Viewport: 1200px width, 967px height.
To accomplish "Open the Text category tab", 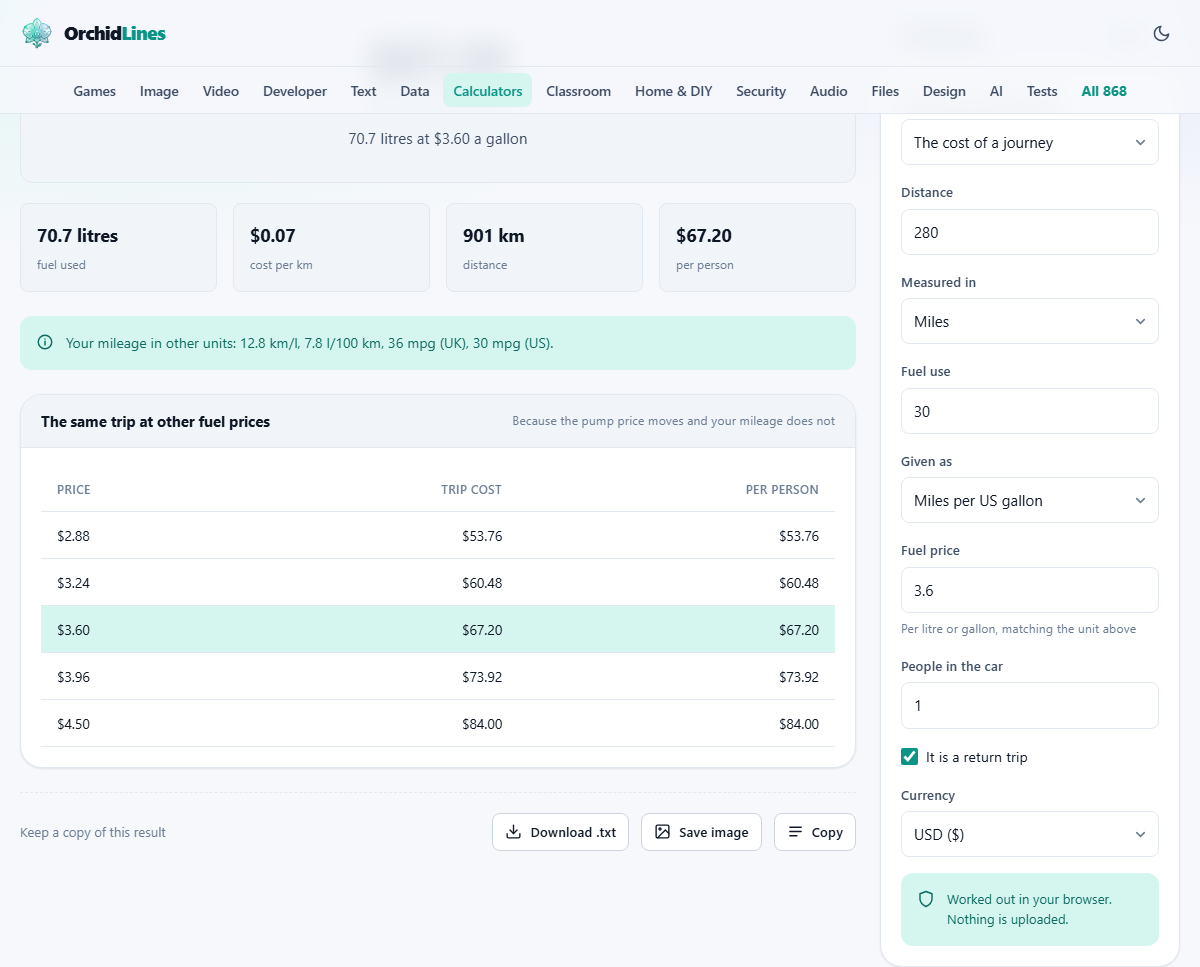I will click(x=364, y=91).
